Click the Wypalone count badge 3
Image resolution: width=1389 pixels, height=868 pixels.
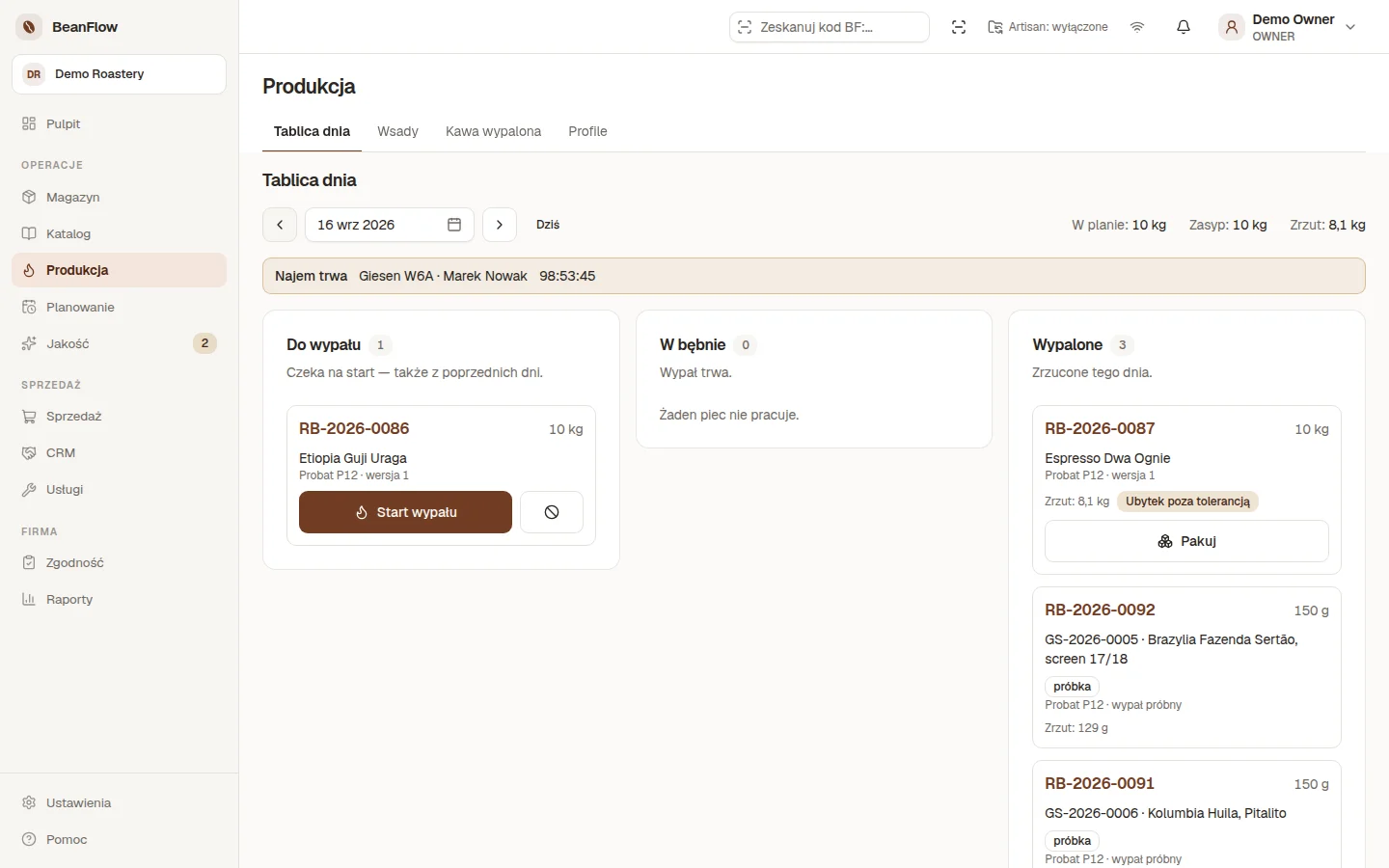click(1122, 345)
